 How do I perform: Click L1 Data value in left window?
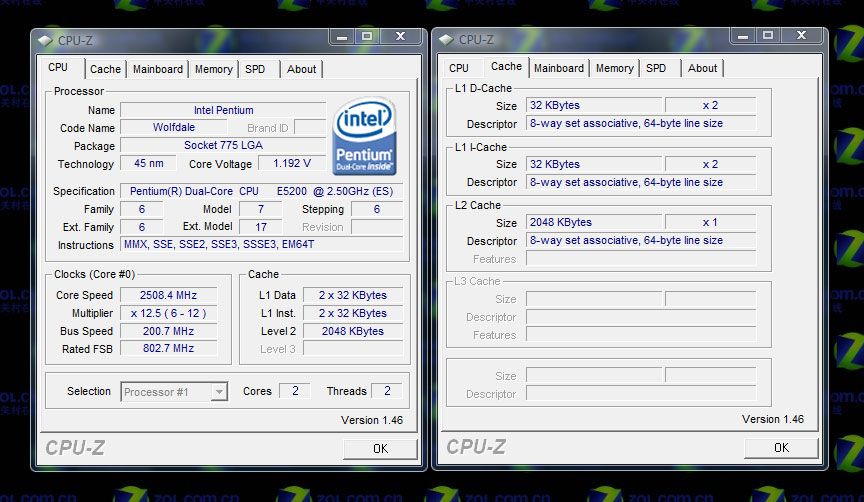(x=353, y=295)
